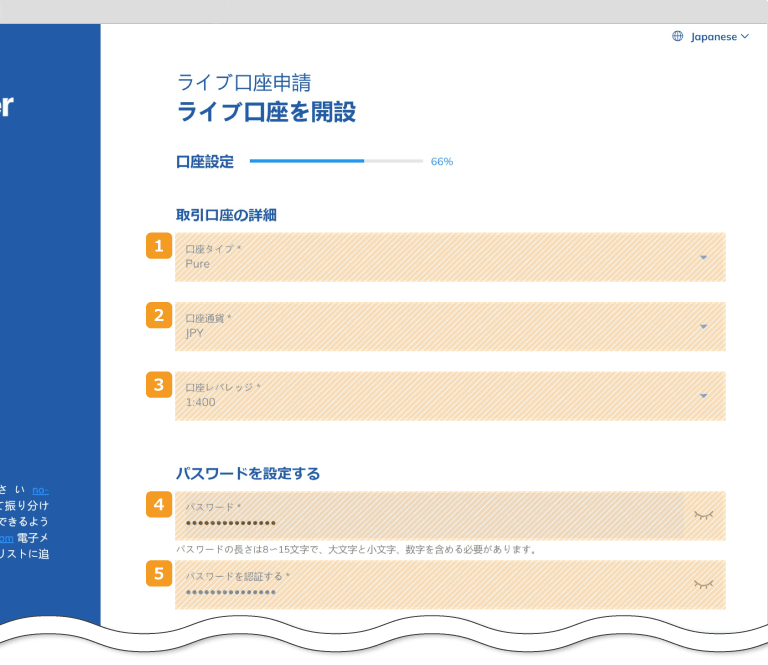Screen dimensions: 768x665
Task: Click the 口座設定 progress bar
Action: pyautogui.click(x=336, y=161)
